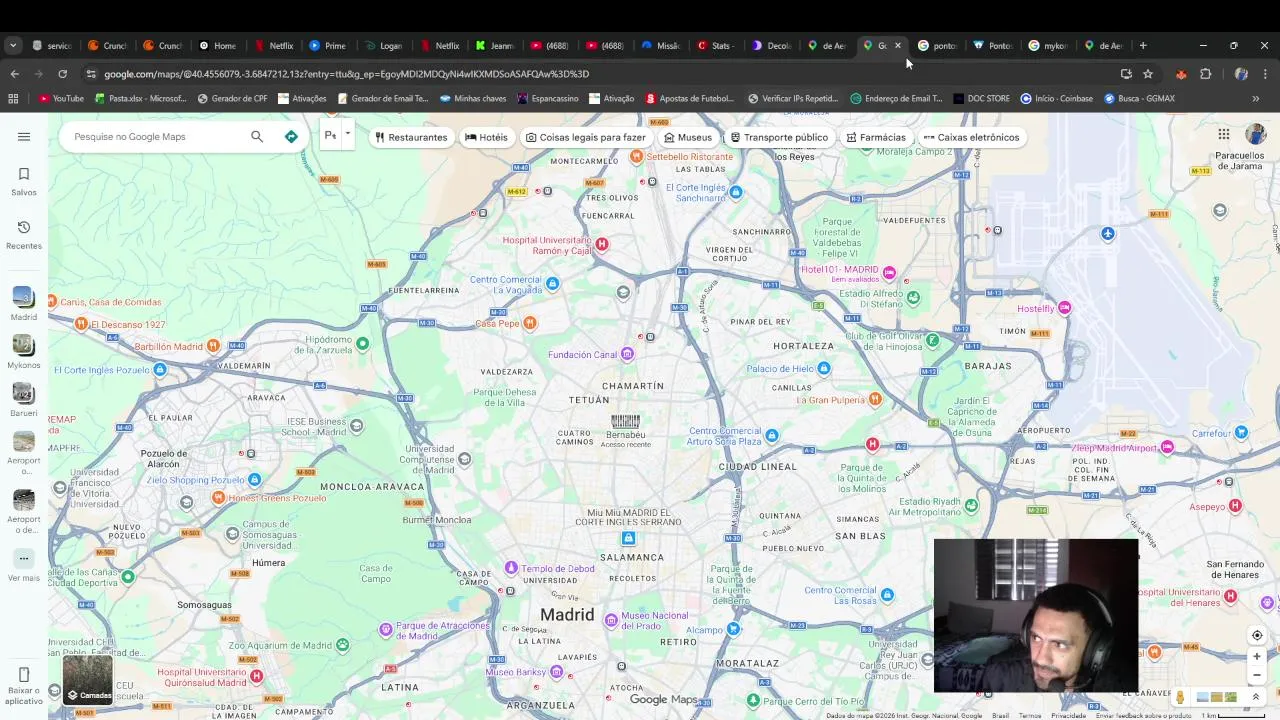Open directions with the blue diamond icon
The height and width of the screenshot is (720, 1280).
click(291, 137)
